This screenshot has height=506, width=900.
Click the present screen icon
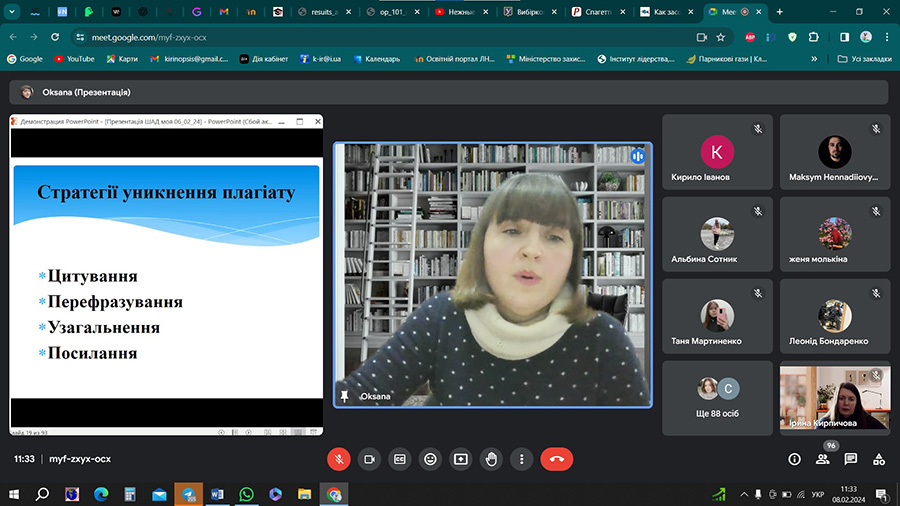(461, 459)
